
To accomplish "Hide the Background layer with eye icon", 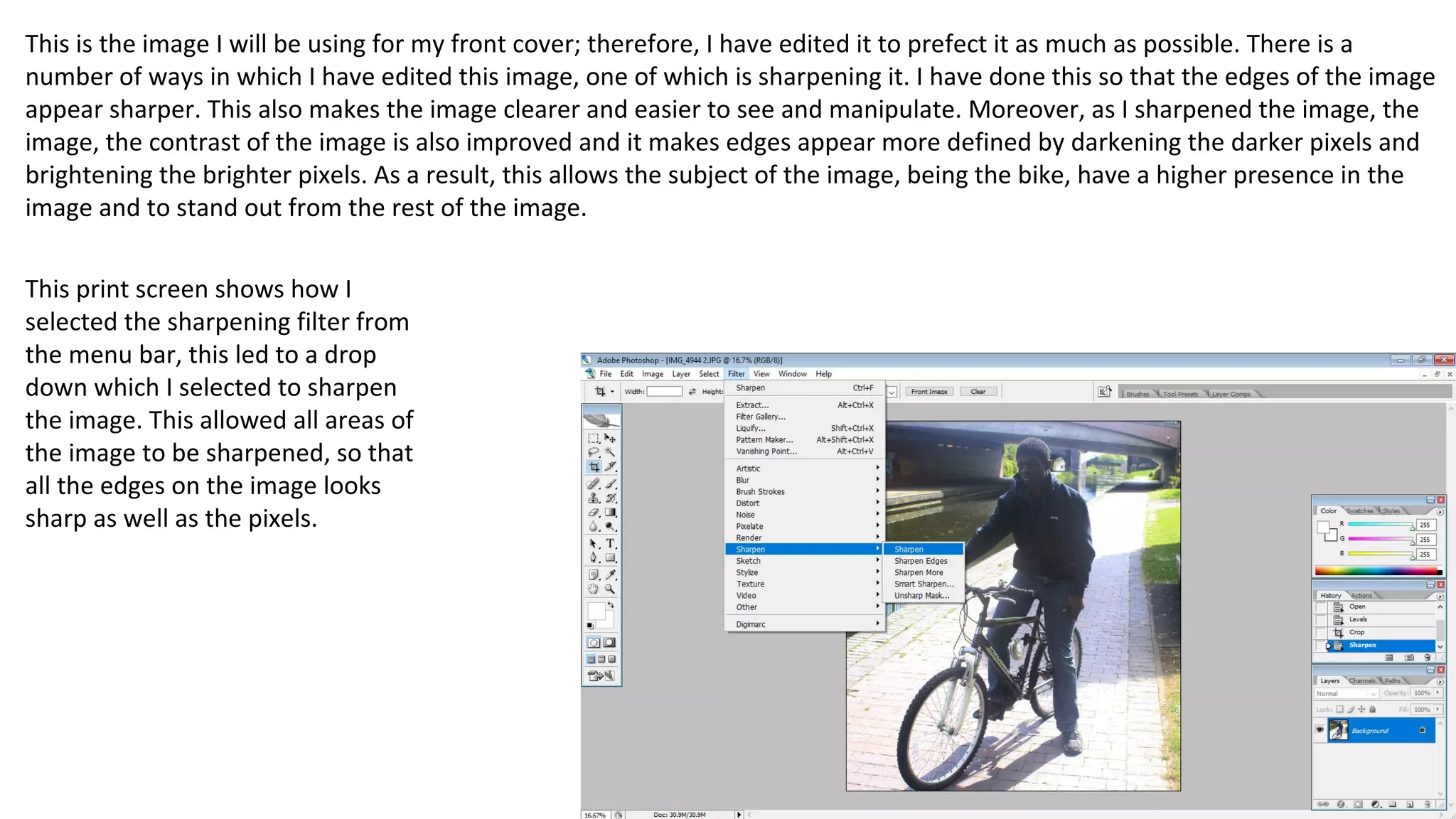I will [x=1320, y=730].
